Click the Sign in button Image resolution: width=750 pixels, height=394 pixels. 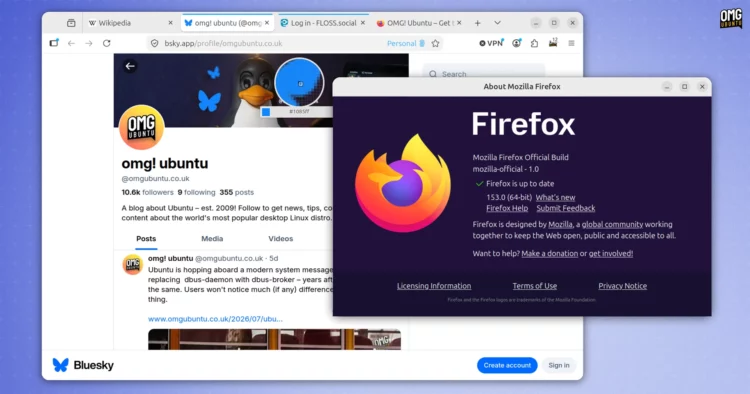tap(559, 365)
